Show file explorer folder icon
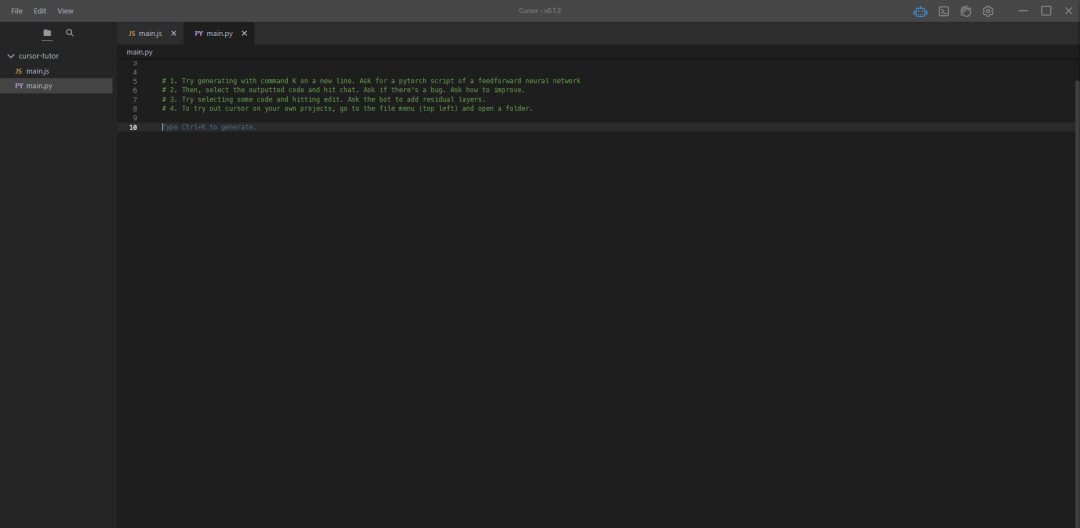Screen dimensions: 1080x528 point(47,33)
